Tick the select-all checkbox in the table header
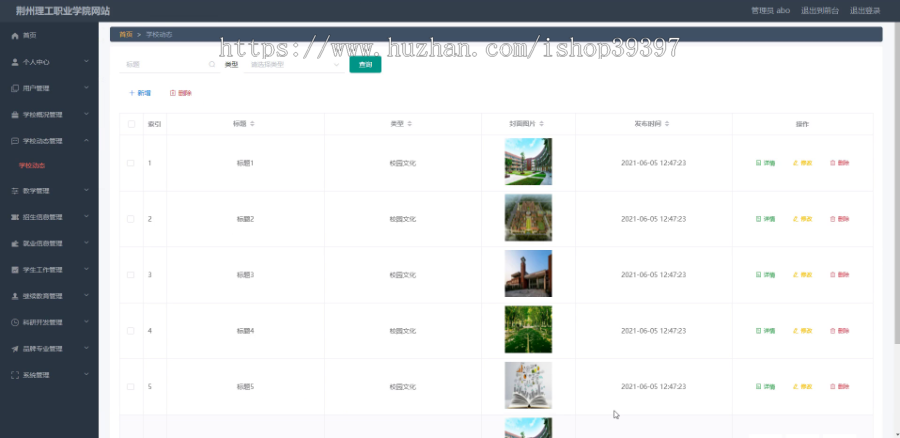 [131, 124]
